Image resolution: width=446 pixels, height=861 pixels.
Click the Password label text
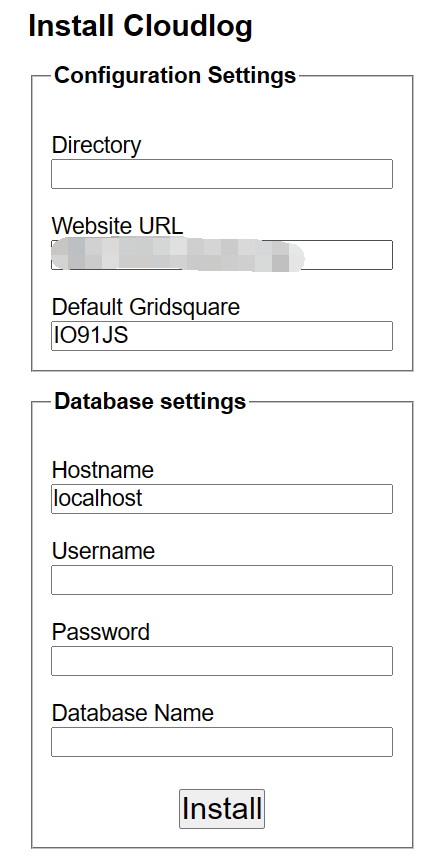[x=101, y=632]
